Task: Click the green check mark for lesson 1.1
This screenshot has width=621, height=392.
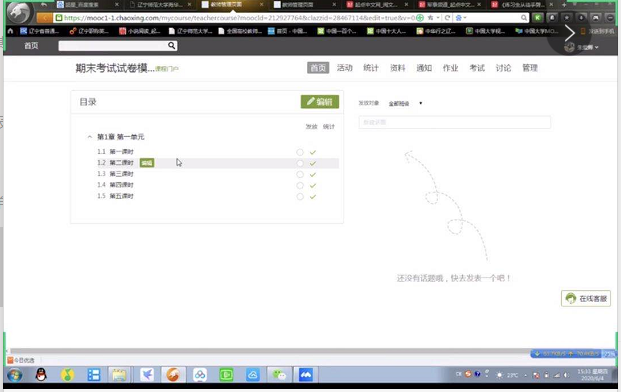Action: click(x=313, y=152)
